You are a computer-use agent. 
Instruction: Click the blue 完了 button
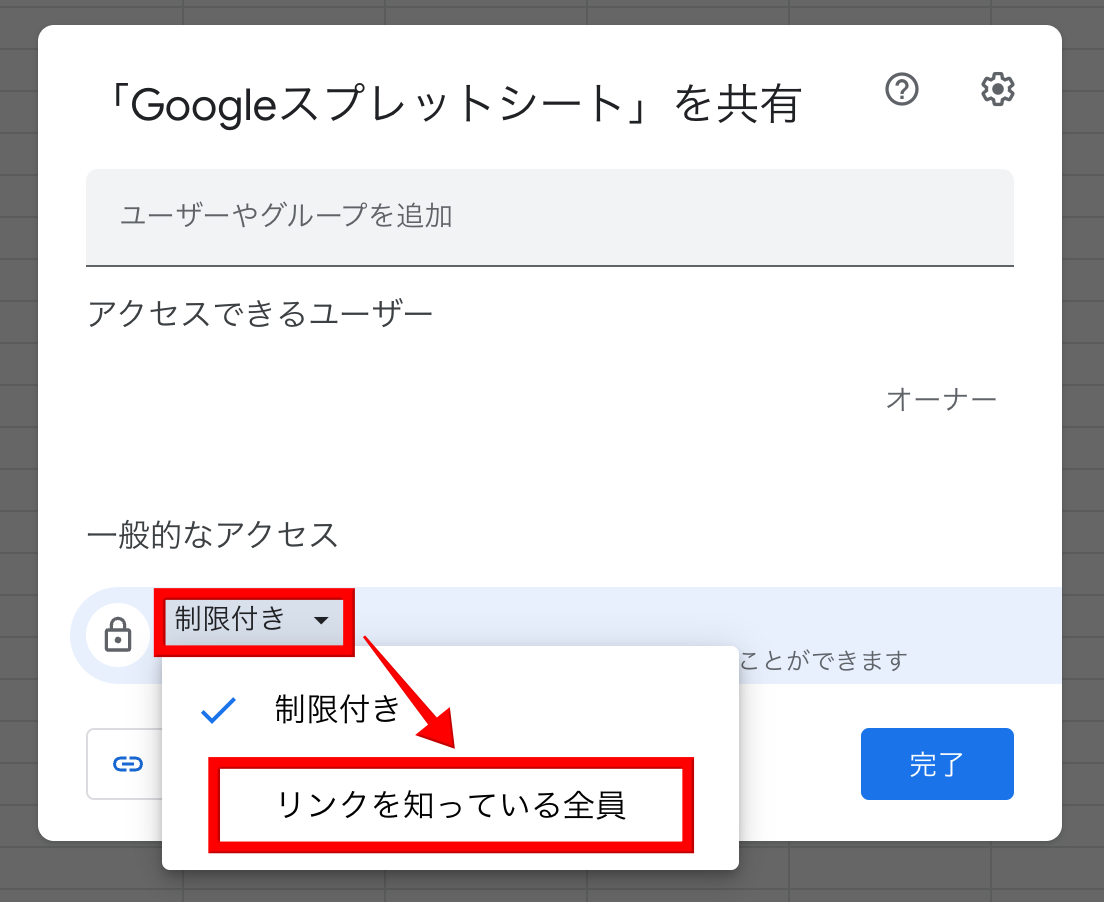(x=937, y=764)
